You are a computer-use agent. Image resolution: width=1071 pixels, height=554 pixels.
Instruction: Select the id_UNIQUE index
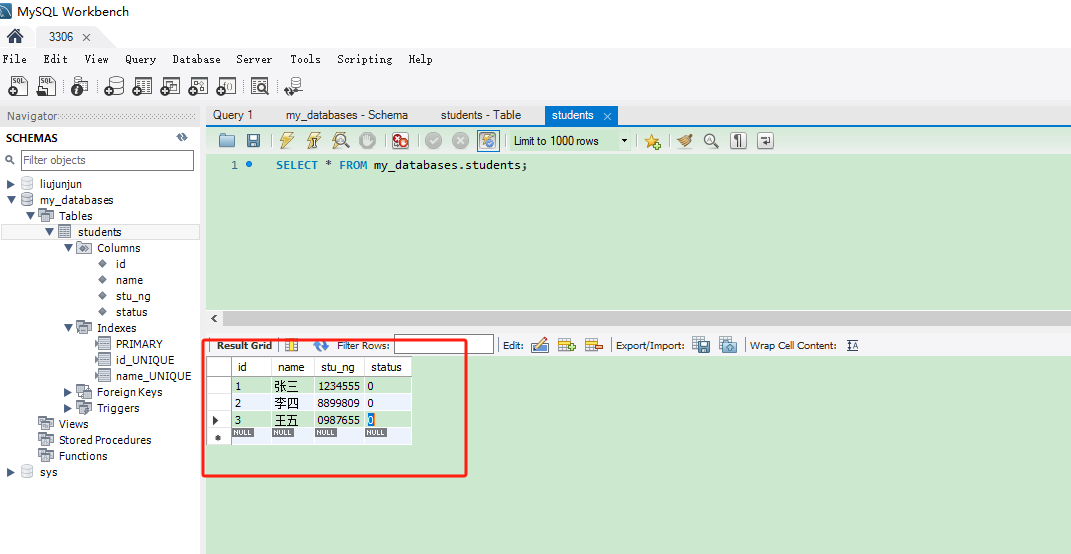click(x=145, y=360)
